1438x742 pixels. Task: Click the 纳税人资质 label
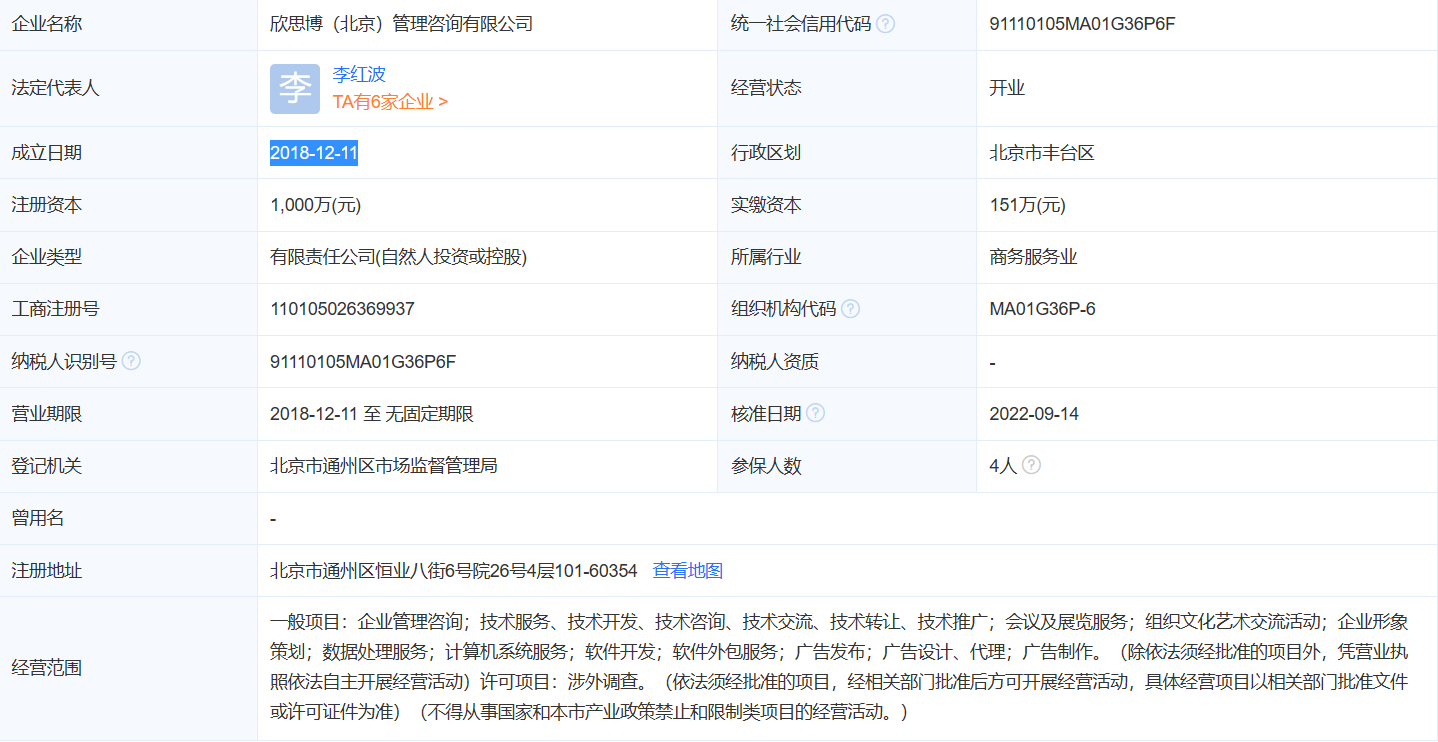(775, 361)
